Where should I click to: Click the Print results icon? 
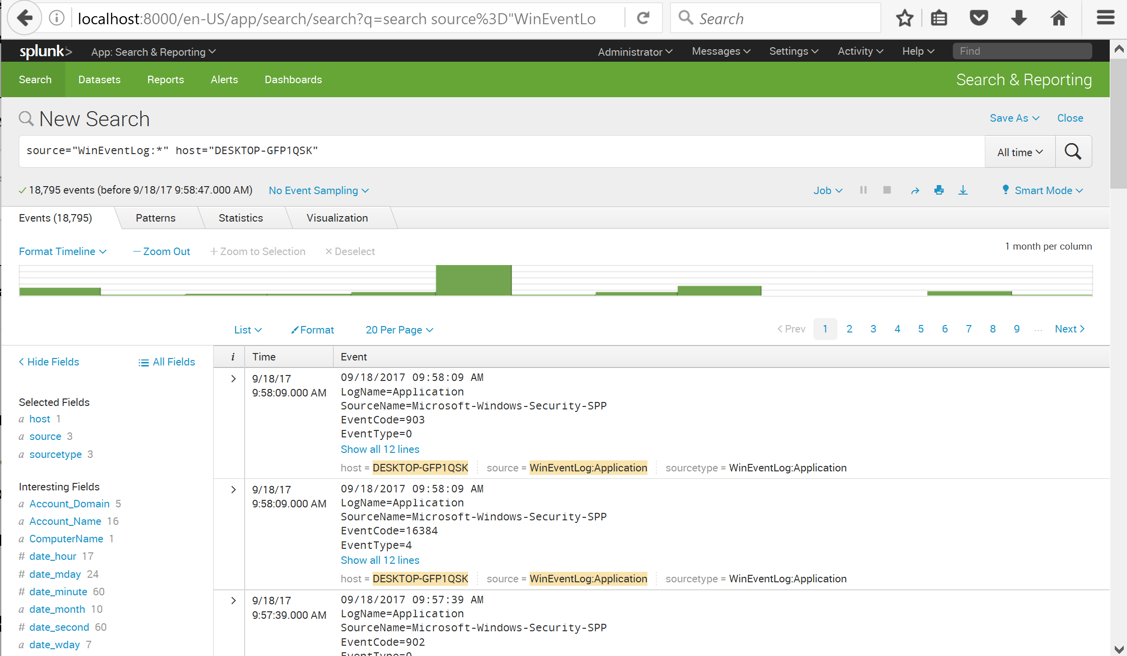coord(939,191)
